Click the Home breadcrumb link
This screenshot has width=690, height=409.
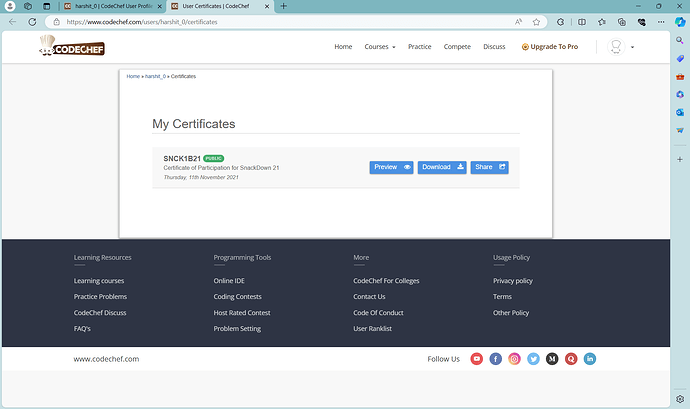(133, 76)
